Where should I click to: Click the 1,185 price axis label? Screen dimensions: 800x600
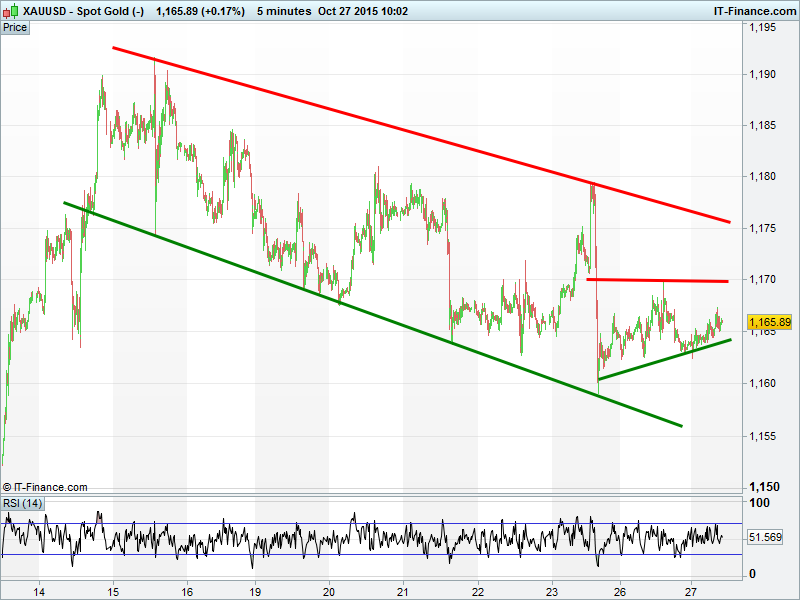762,126
